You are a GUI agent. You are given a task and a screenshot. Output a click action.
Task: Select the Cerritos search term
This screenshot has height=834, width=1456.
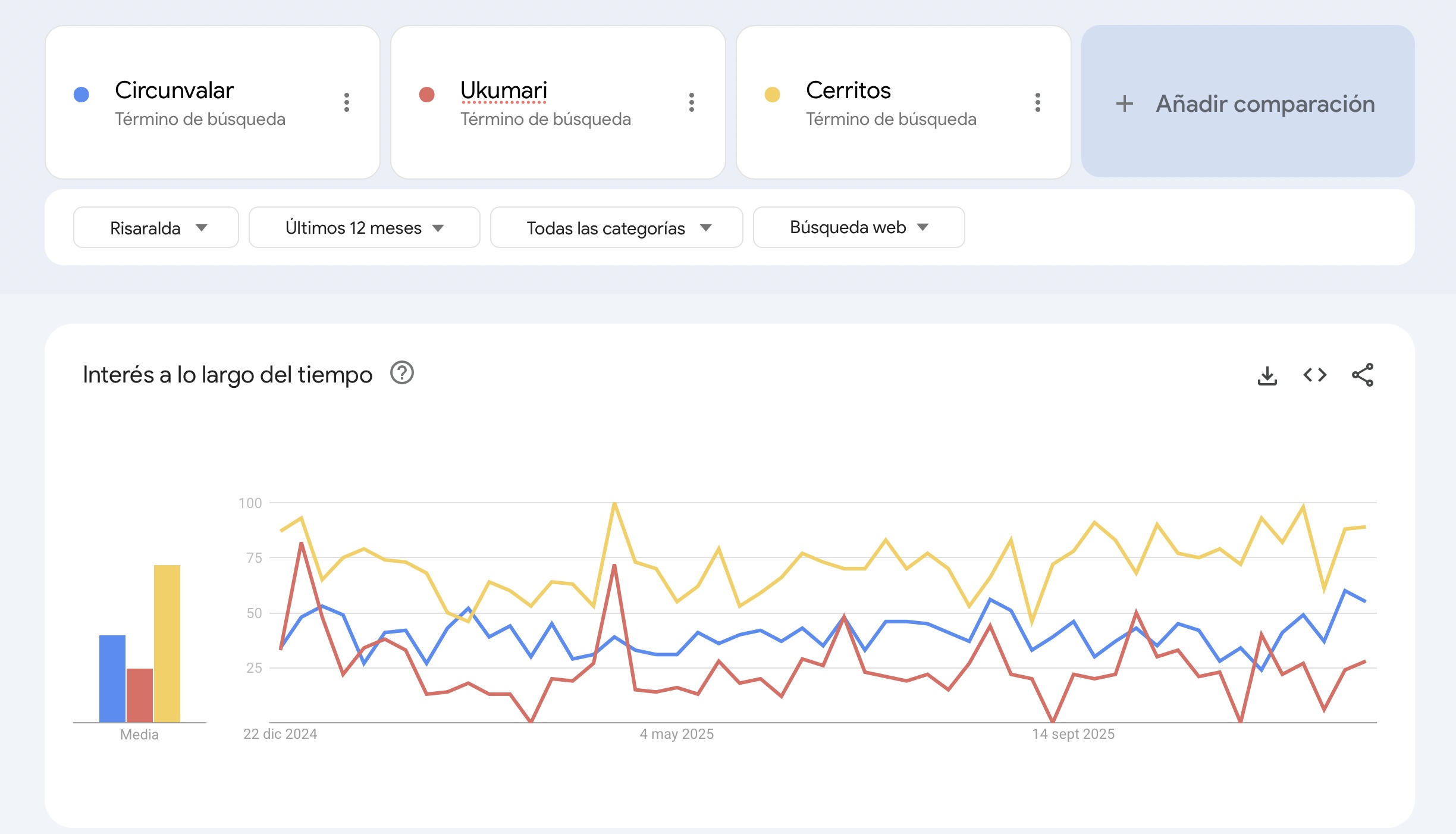(x=848, y=90)
